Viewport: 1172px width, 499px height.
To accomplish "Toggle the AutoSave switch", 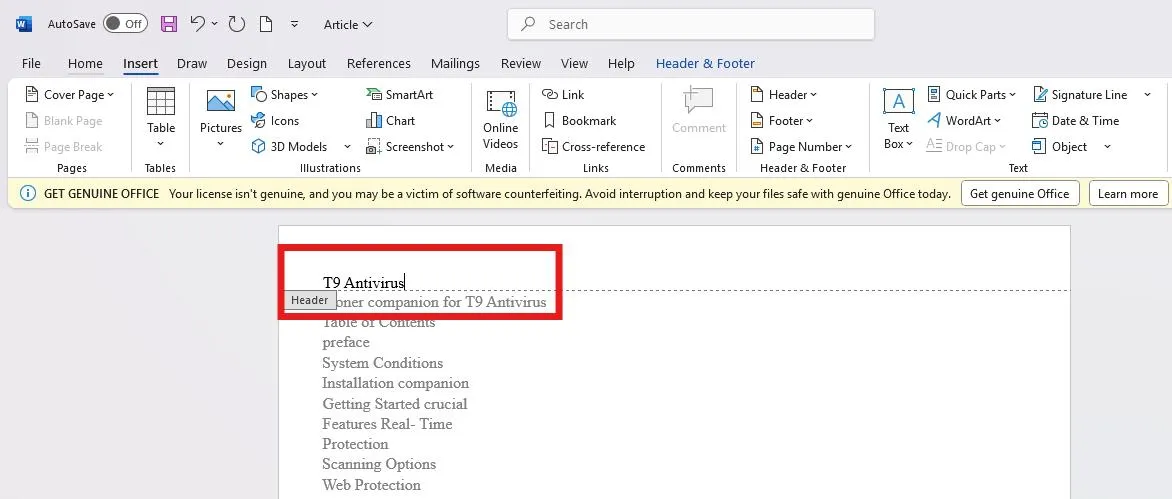I will tap(125, 24).
